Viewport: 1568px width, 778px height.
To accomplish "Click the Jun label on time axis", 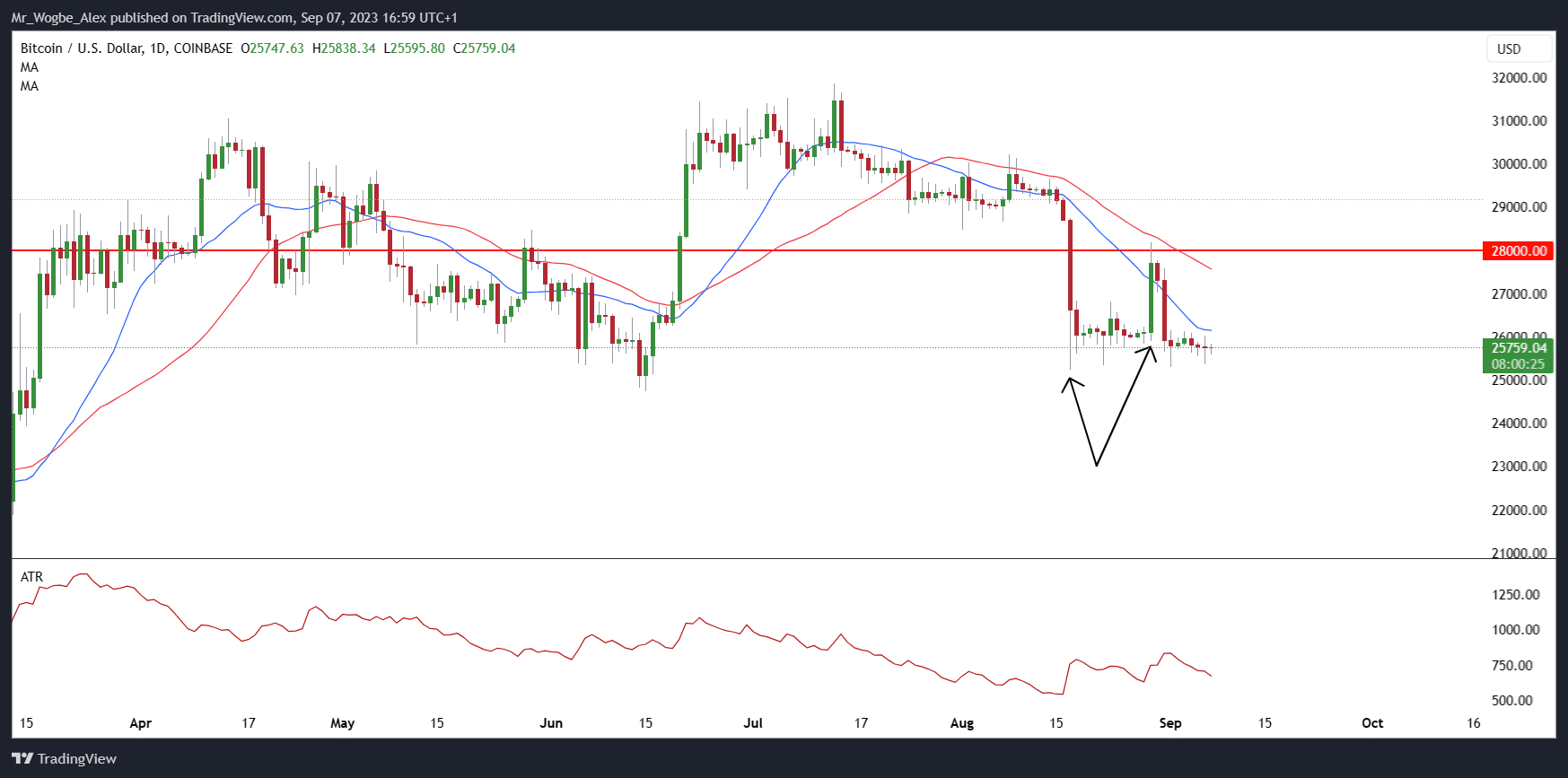I will tap(551, 723).
